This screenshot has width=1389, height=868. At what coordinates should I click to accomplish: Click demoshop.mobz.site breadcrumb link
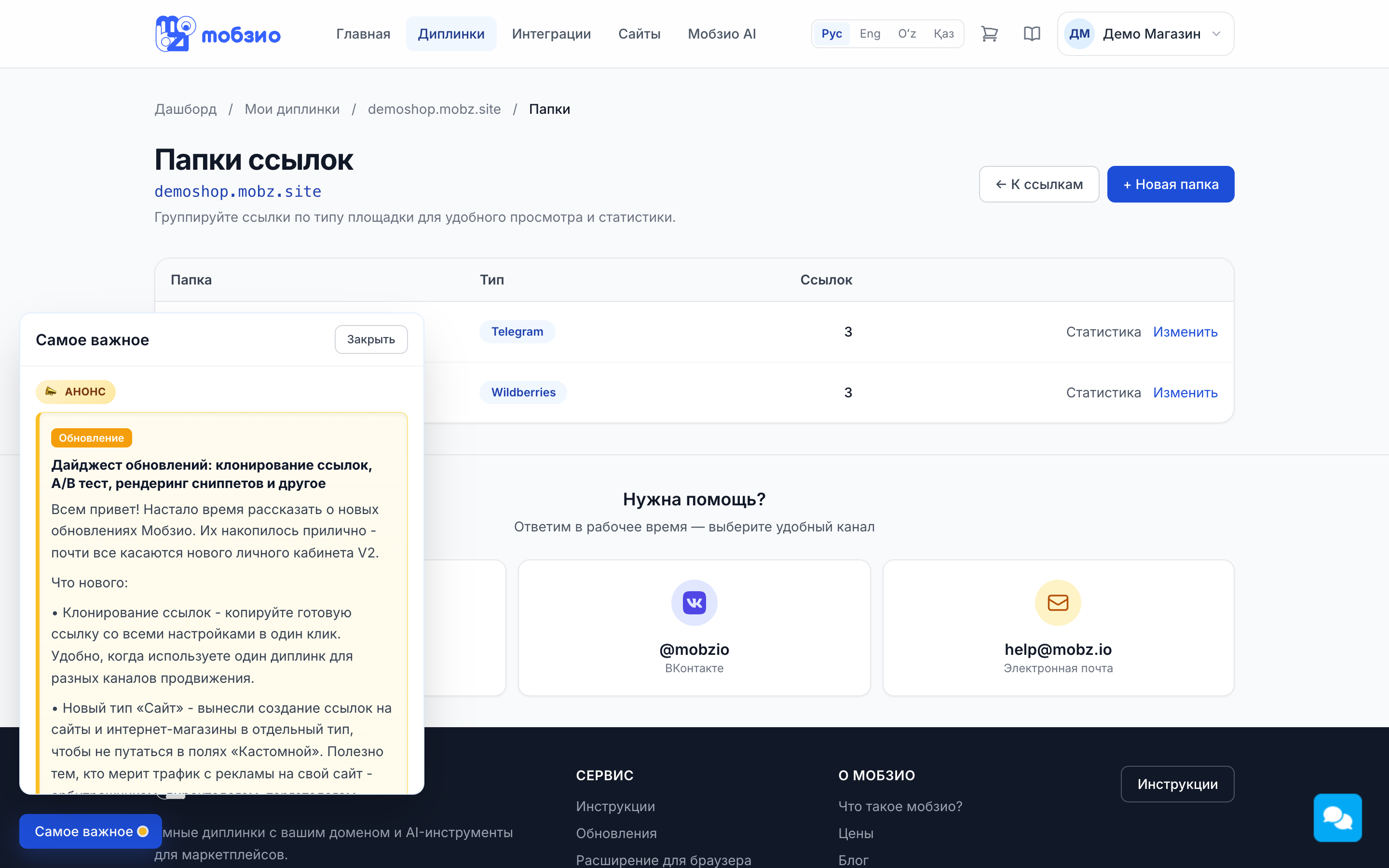[x=434, y=109]
